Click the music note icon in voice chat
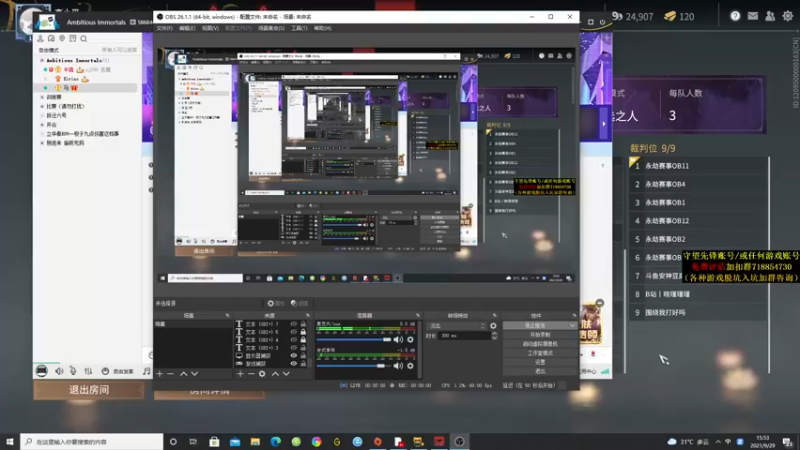The image size is (800, 450). tap(146, 371)
